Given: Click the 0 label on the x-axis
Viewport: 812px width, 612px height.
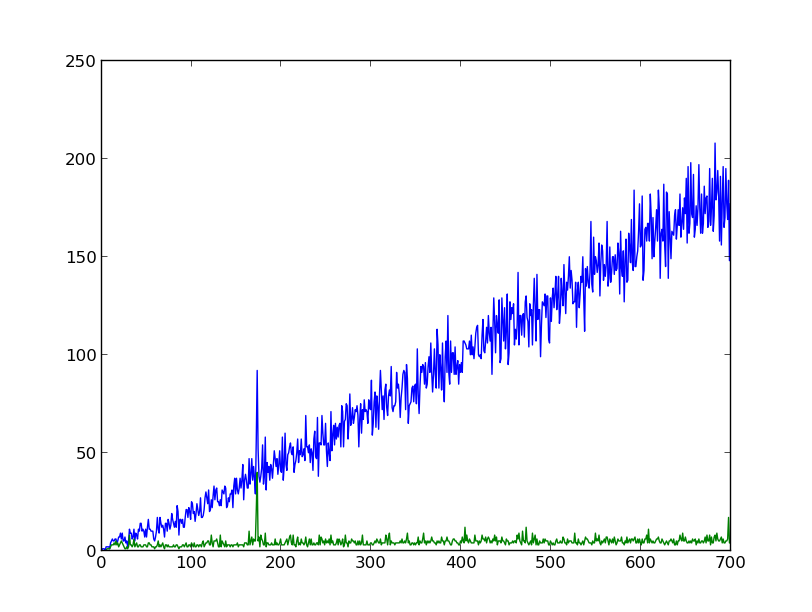Looking at the screenshot, I should 101,563.
